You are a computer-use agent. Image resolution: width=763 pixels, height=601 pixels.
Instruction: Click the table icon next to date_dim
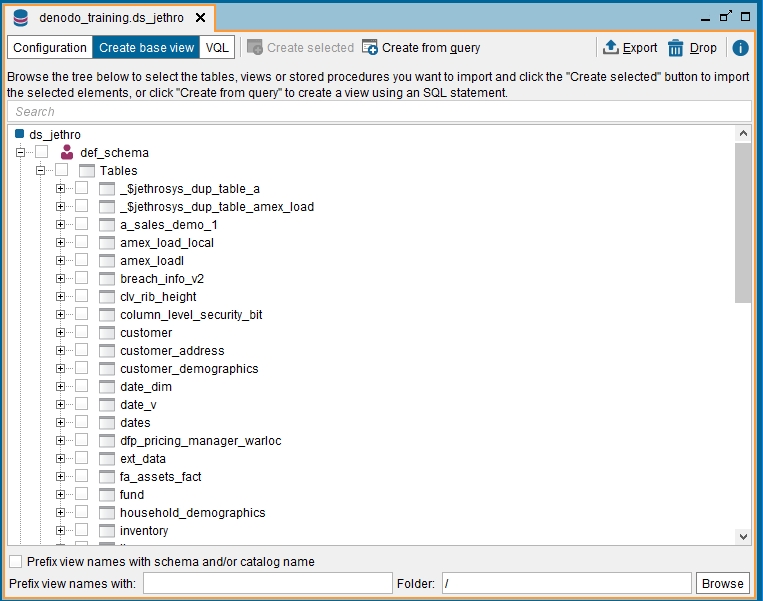[x=107, y=387]
